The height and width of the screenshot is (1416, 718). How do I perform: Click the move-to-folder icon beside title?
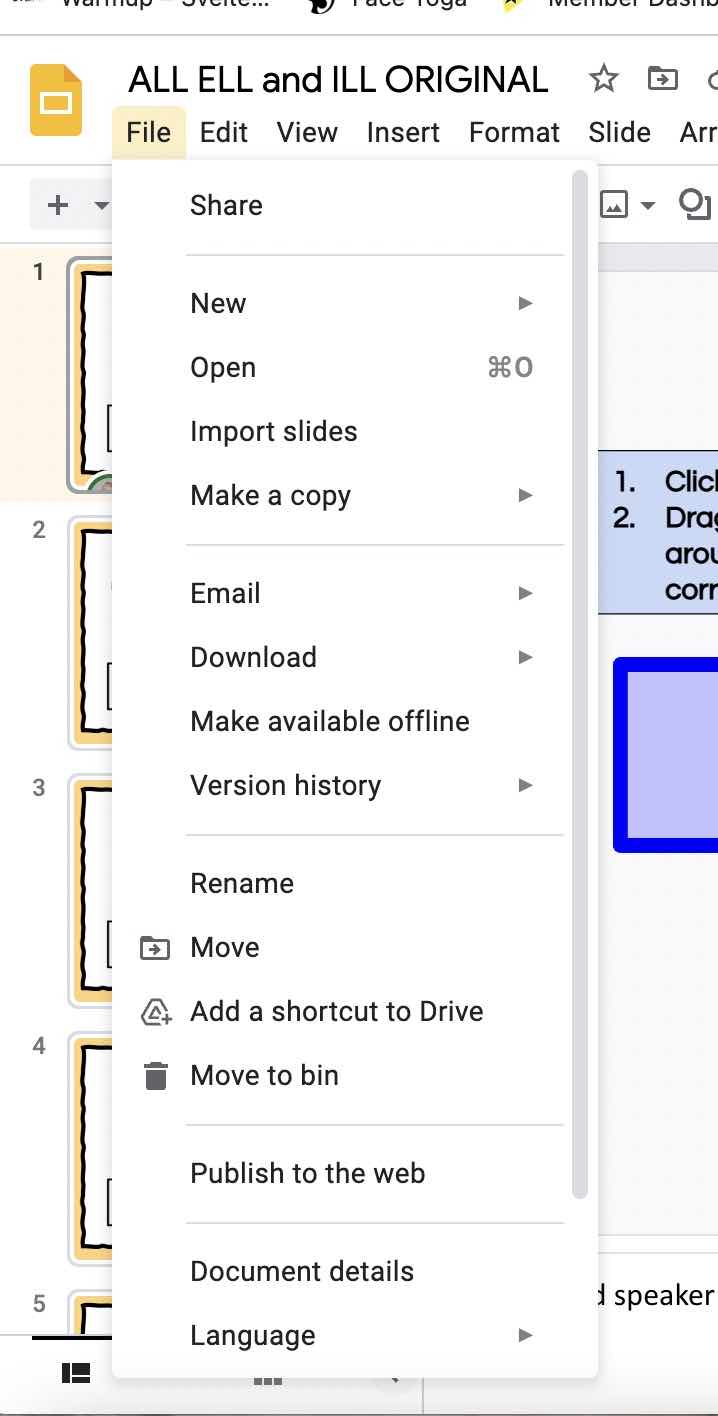tap(662, 78)
